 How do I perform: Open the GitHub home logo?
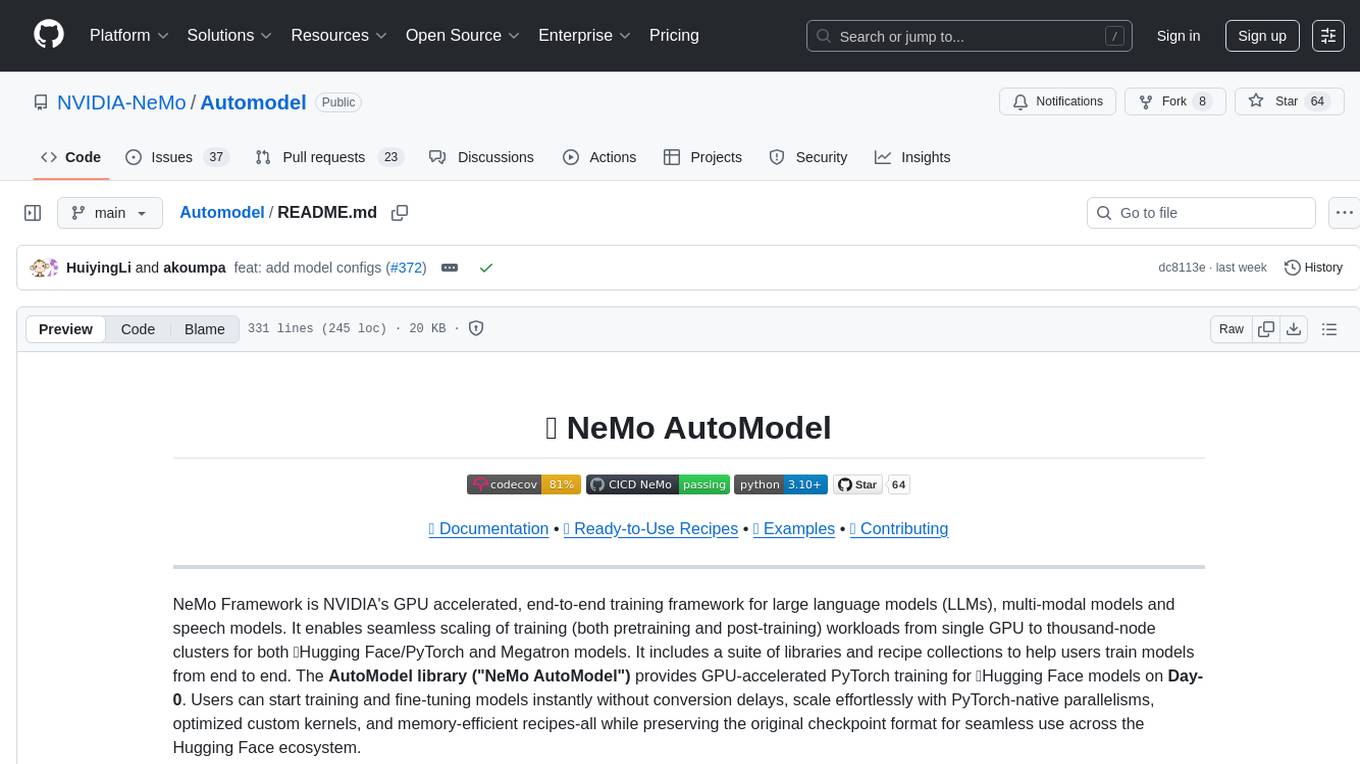coord(49,35)
